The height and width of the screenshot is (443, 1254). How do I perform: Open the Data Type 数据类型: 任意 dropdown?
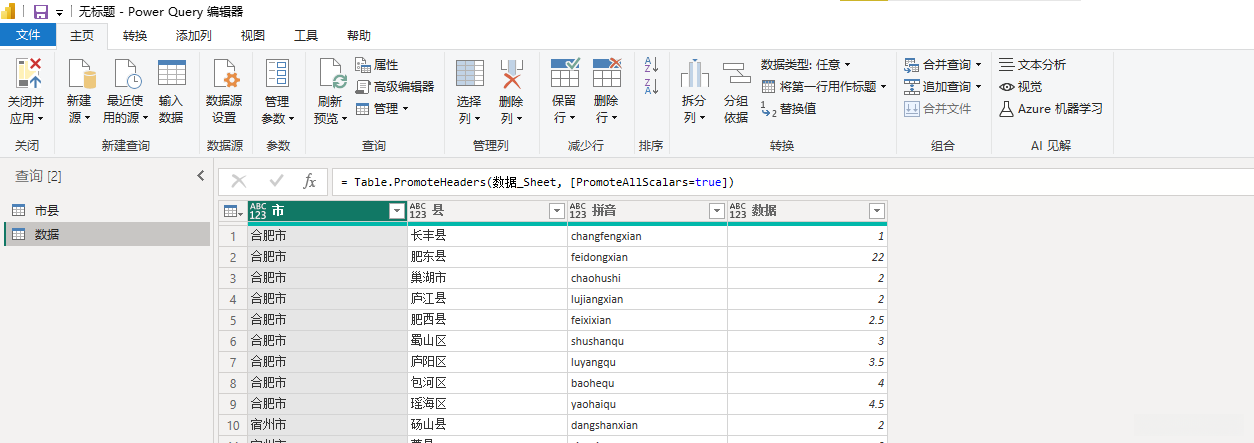click(x=806, y=65)
